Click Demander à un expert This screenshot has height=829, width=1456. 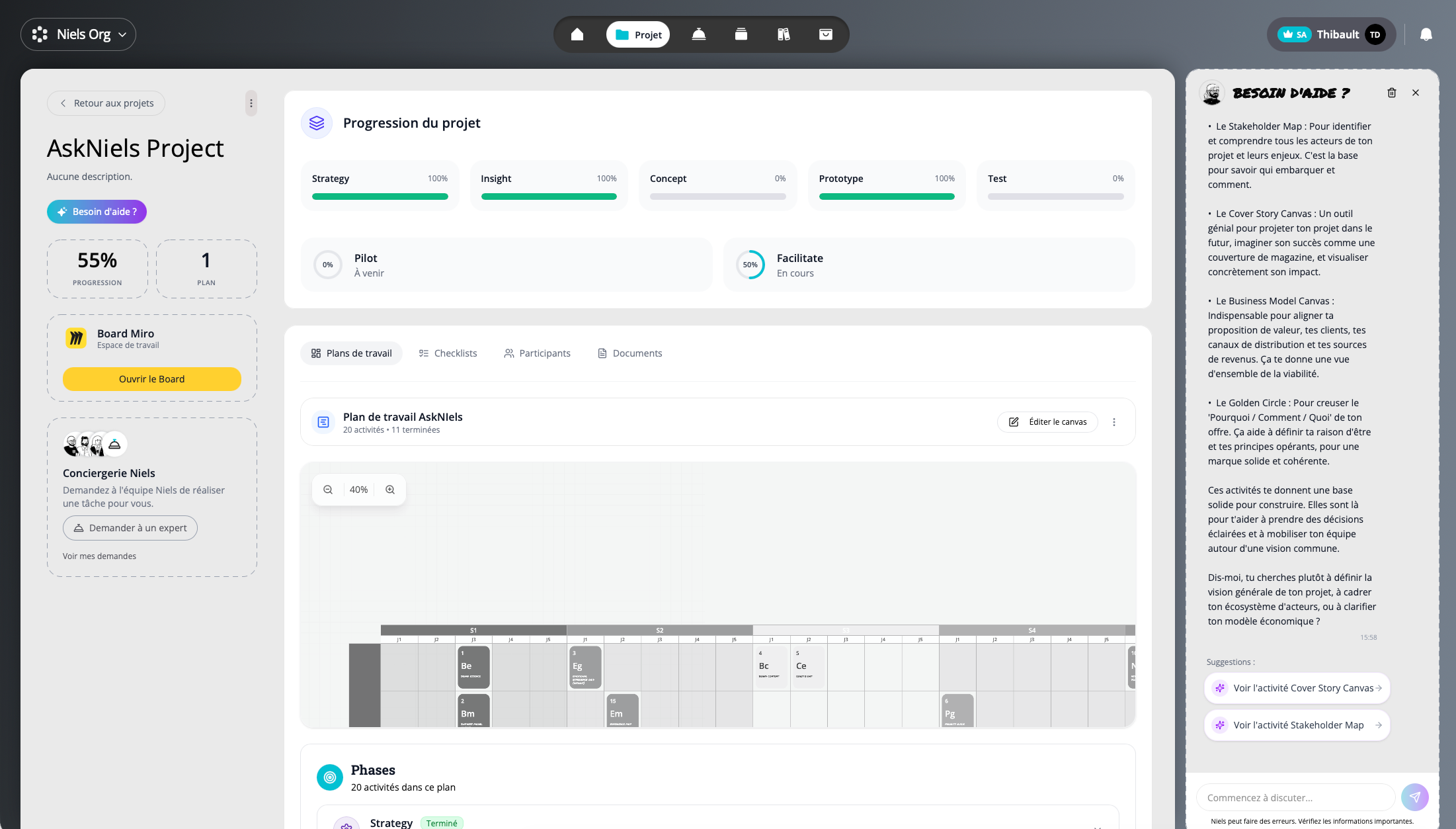click(x=130, y=528)
